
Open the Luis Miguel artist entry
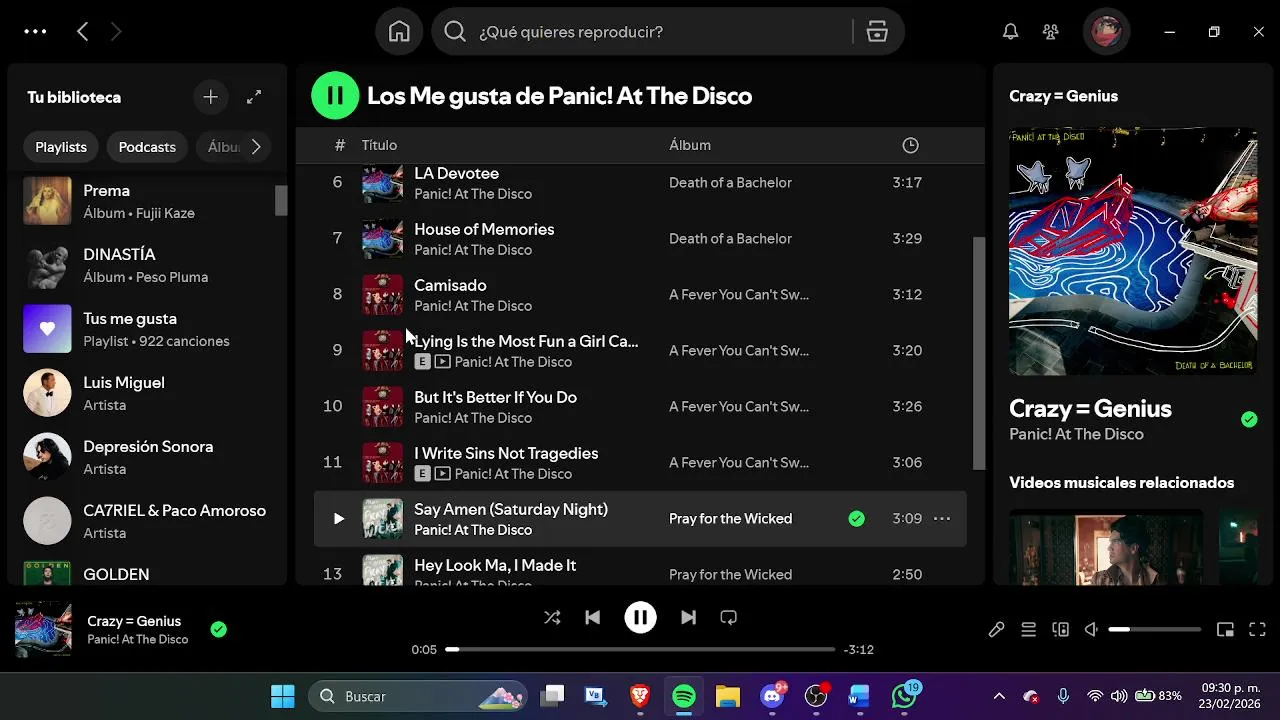148,393
